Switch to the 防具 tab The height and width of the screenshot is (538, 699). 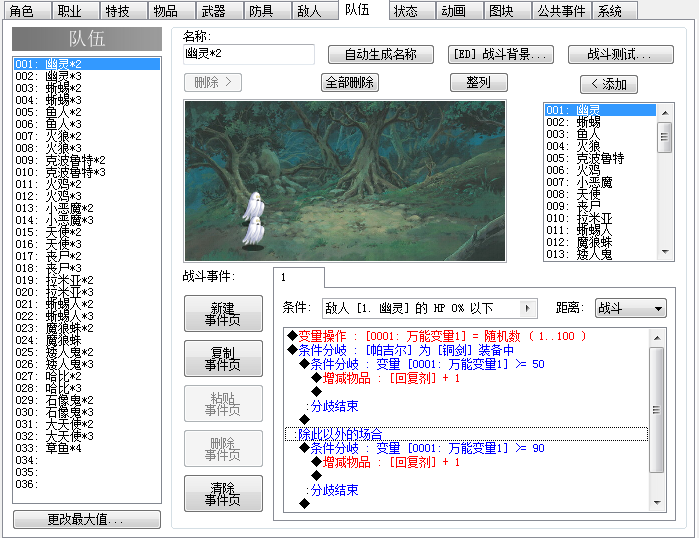(267, 11)
